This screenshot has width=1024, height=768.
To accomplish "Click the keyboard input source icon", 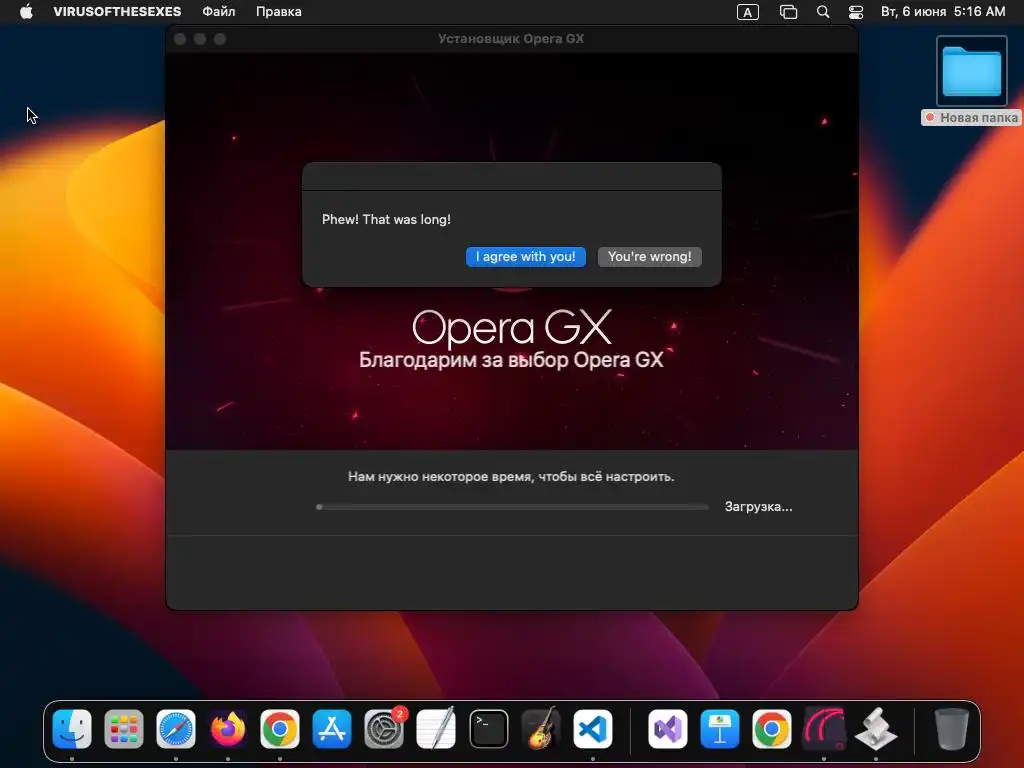I will coord(748,12).
